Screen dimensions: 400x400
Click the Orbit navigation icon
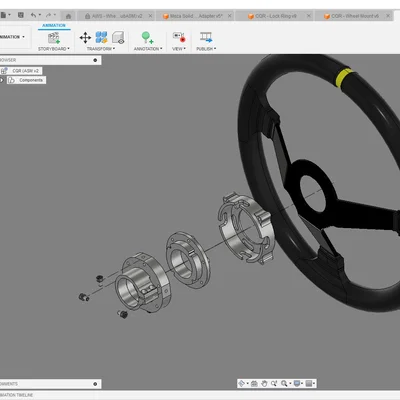(241, 383)
